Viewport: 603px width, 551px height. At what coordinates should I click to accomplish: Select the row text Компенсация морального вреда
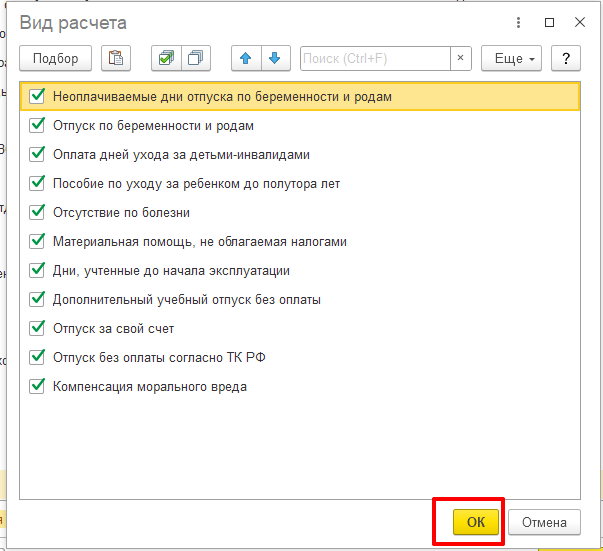coord(150,386)
